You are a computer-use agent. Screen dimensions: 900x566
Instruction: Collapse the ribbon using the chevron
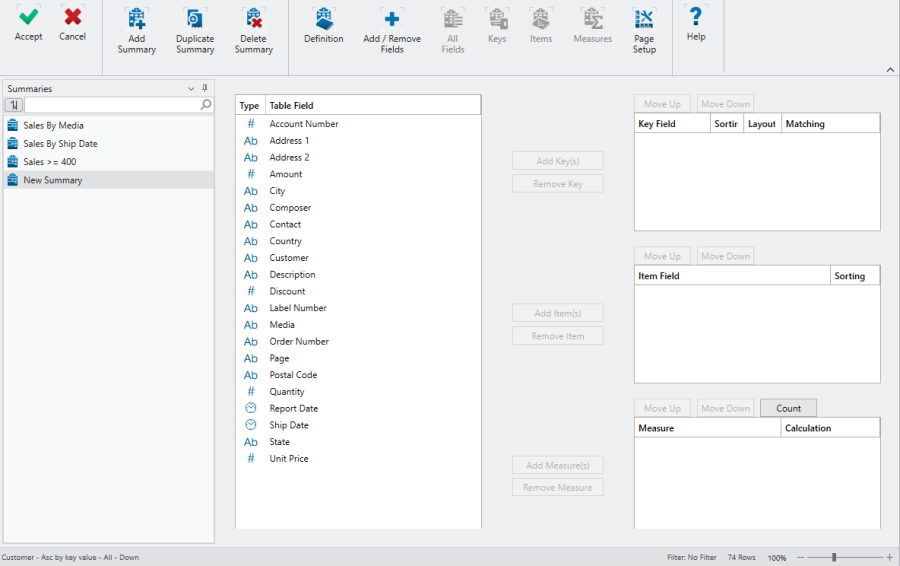[x=890, y=69]
